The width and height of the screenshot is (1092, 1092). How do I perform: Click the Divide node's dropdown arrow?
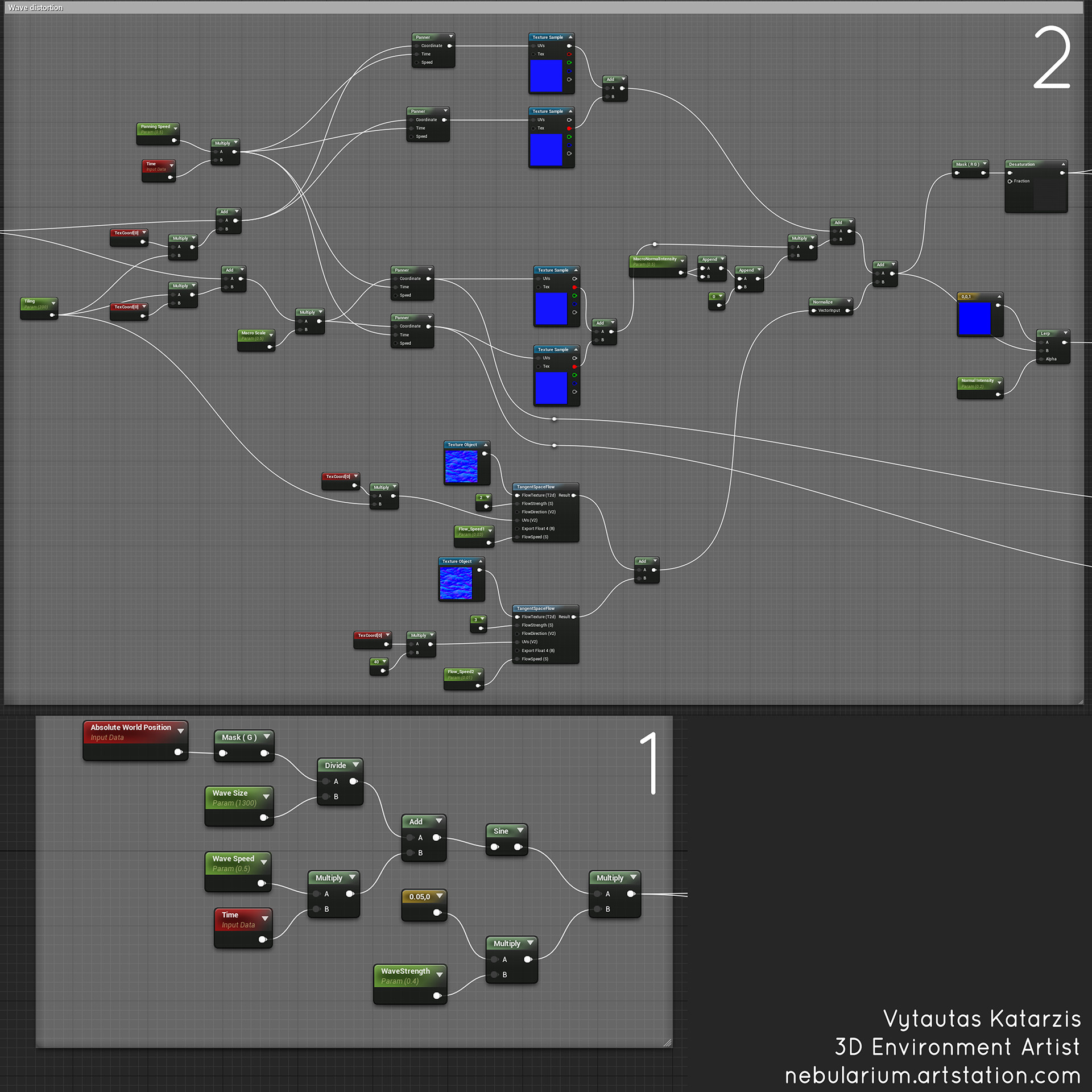pos(355,765)
